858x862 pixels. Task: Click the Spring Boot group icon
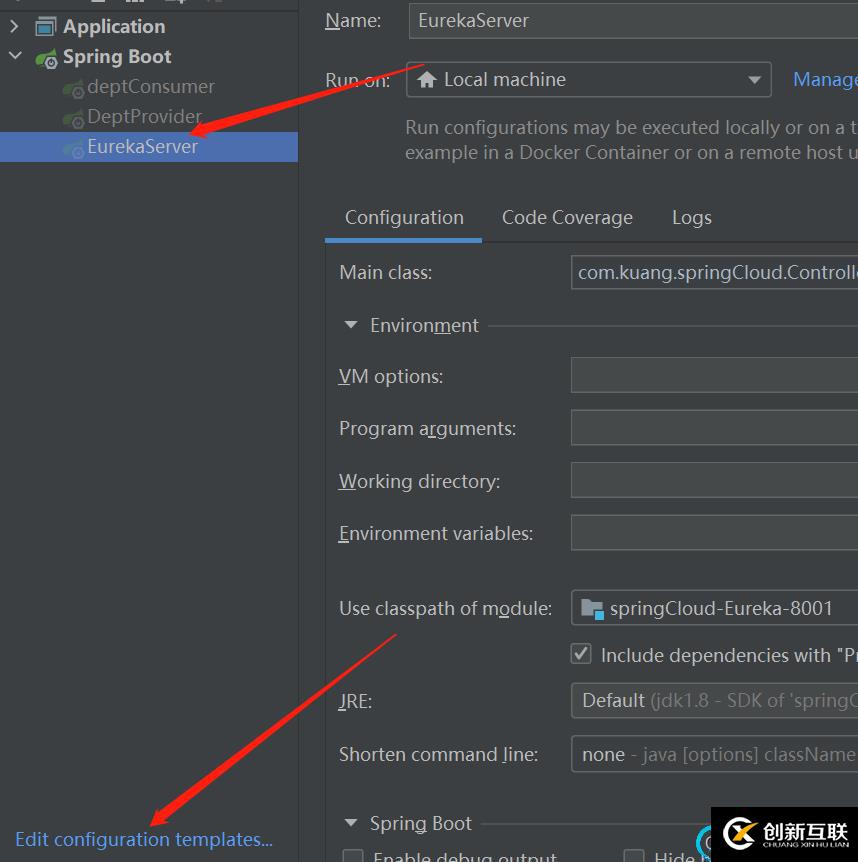46,58
